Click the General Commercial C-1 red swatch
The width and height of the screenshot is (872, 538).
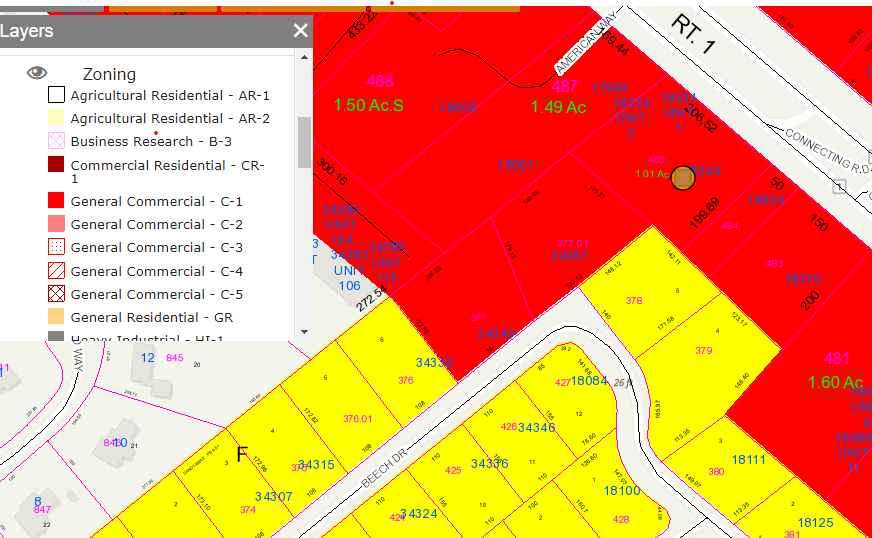56,201
